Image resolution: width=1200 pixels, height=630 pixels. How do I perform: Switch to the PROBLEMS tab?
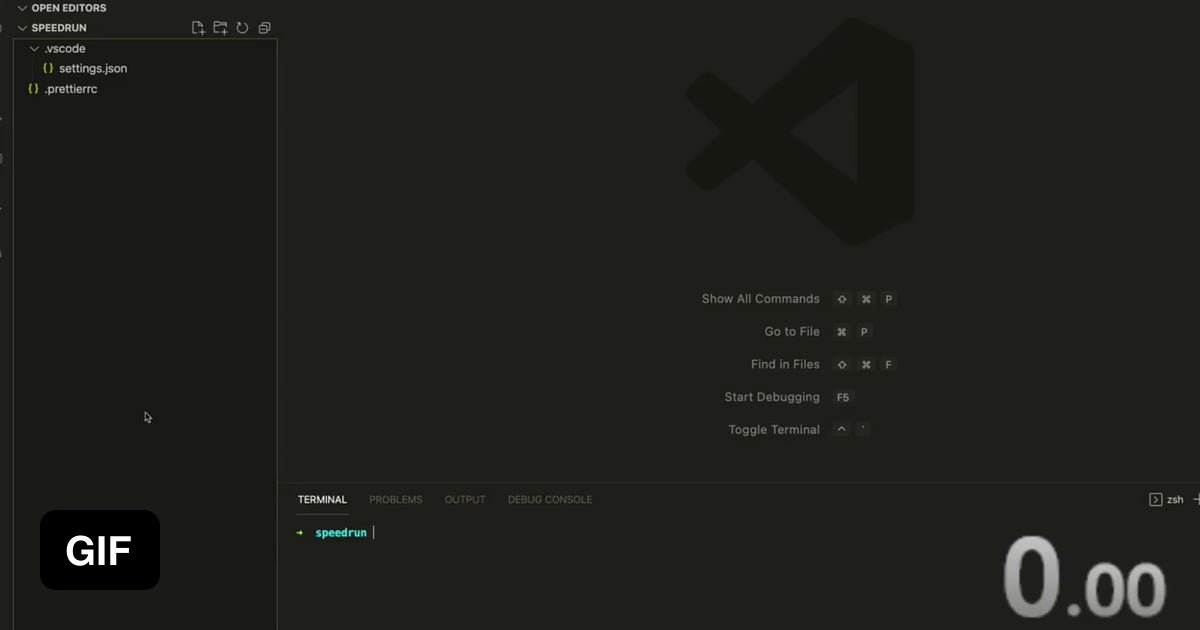(x=396, y=499)
